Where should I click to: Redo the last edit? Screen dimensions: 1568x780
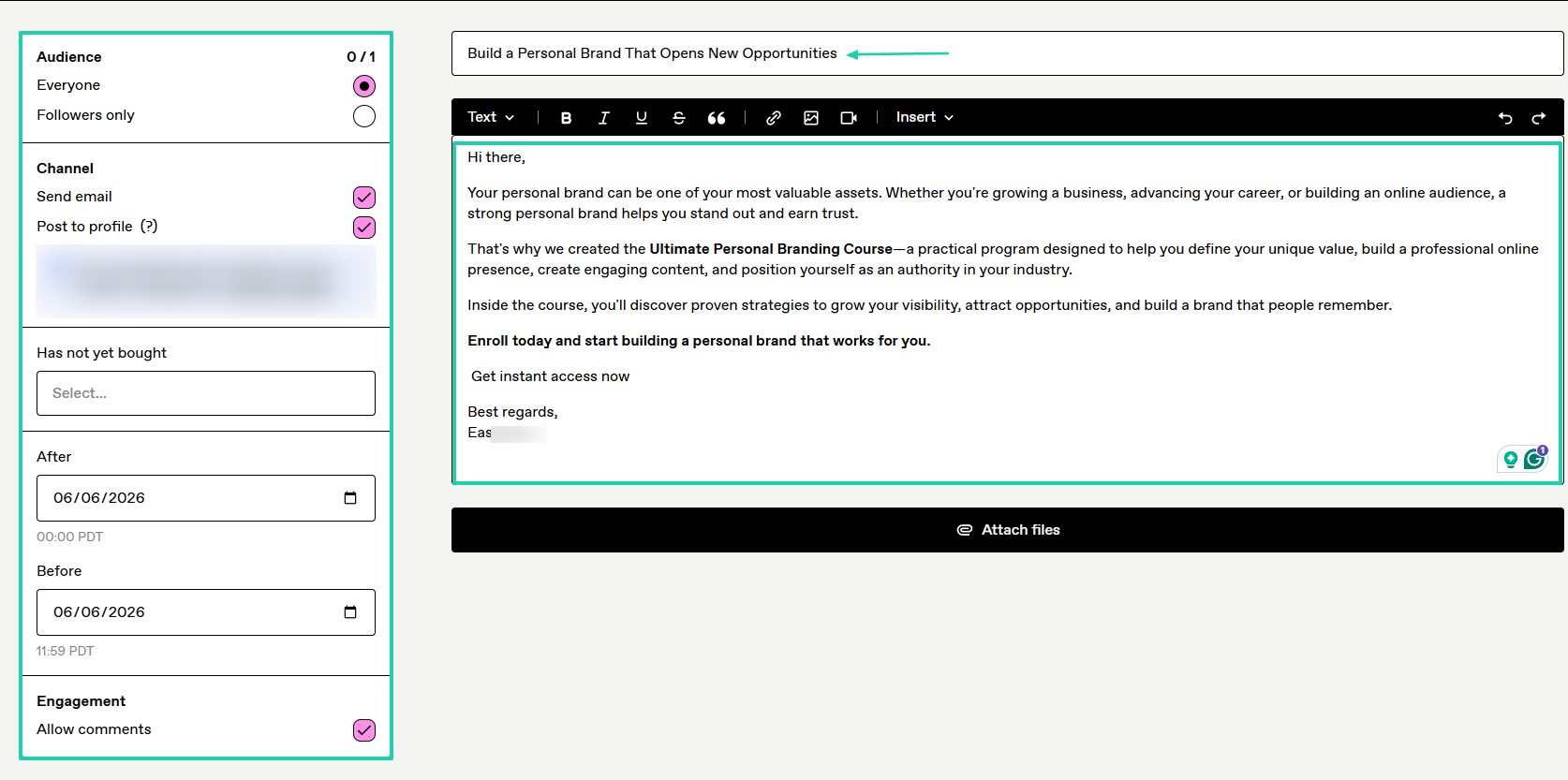pyautogui.click(x=1539, y=118)
